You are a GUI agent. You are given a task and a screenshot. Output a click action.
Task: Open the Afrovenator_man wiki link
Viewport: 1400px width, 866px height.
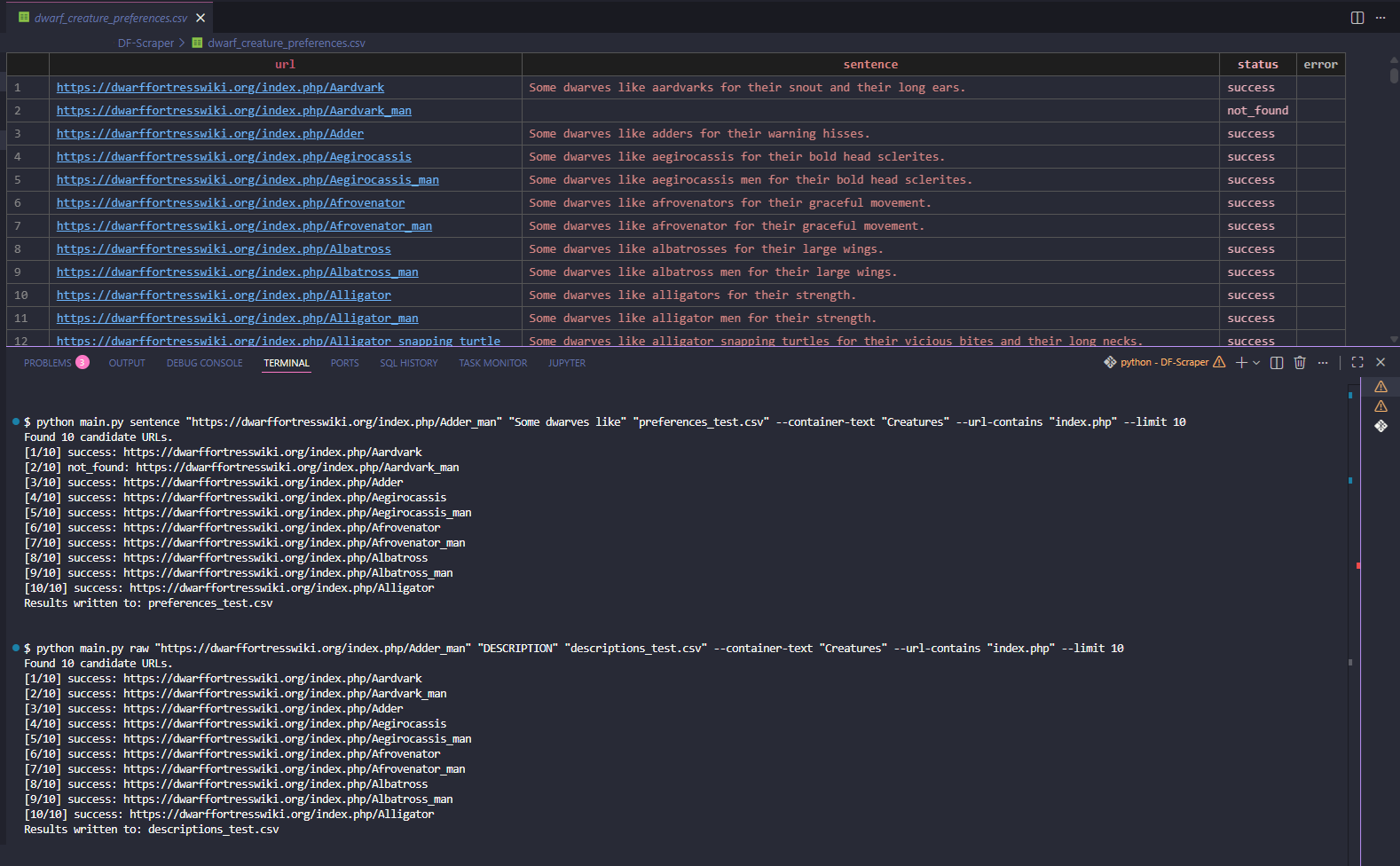pos(244,225)
